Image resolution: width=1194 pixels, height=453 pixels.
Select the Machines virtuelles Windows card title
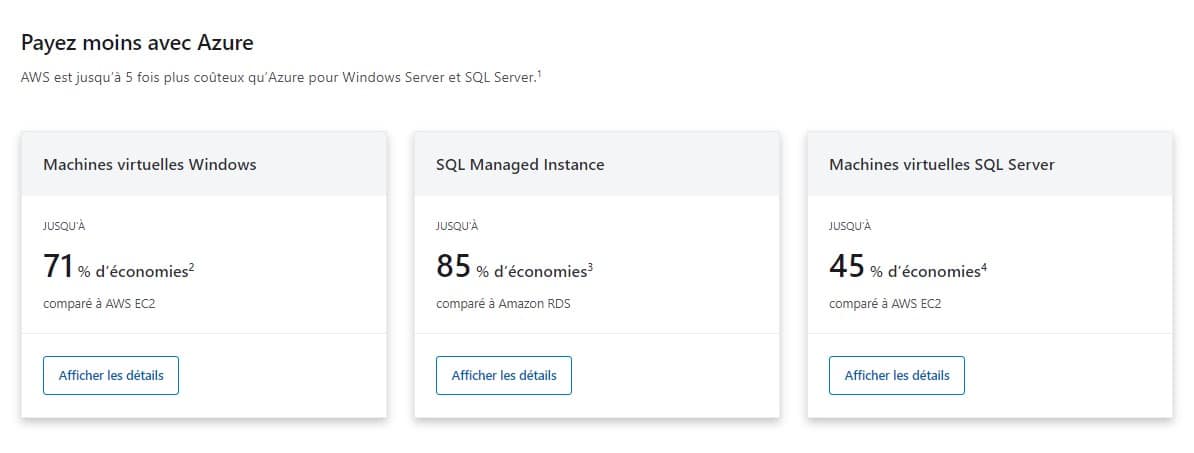pos(150,164)
